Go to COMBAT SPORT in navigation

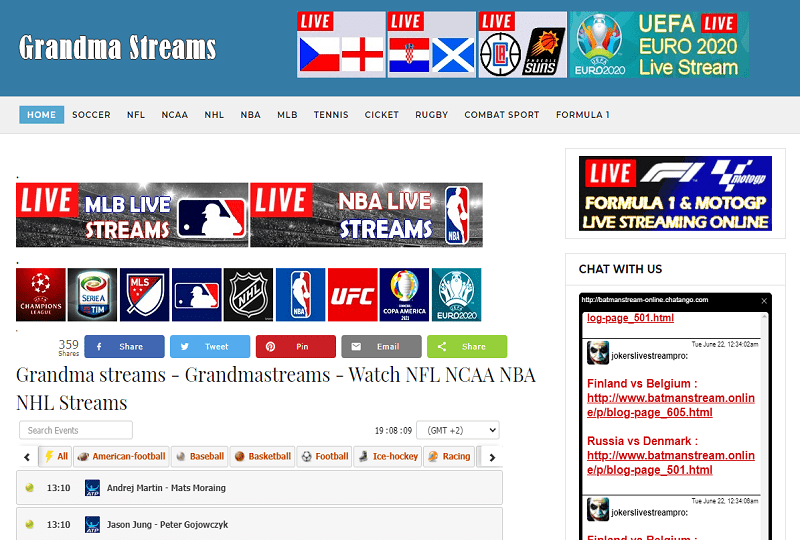tap(501, 115)
